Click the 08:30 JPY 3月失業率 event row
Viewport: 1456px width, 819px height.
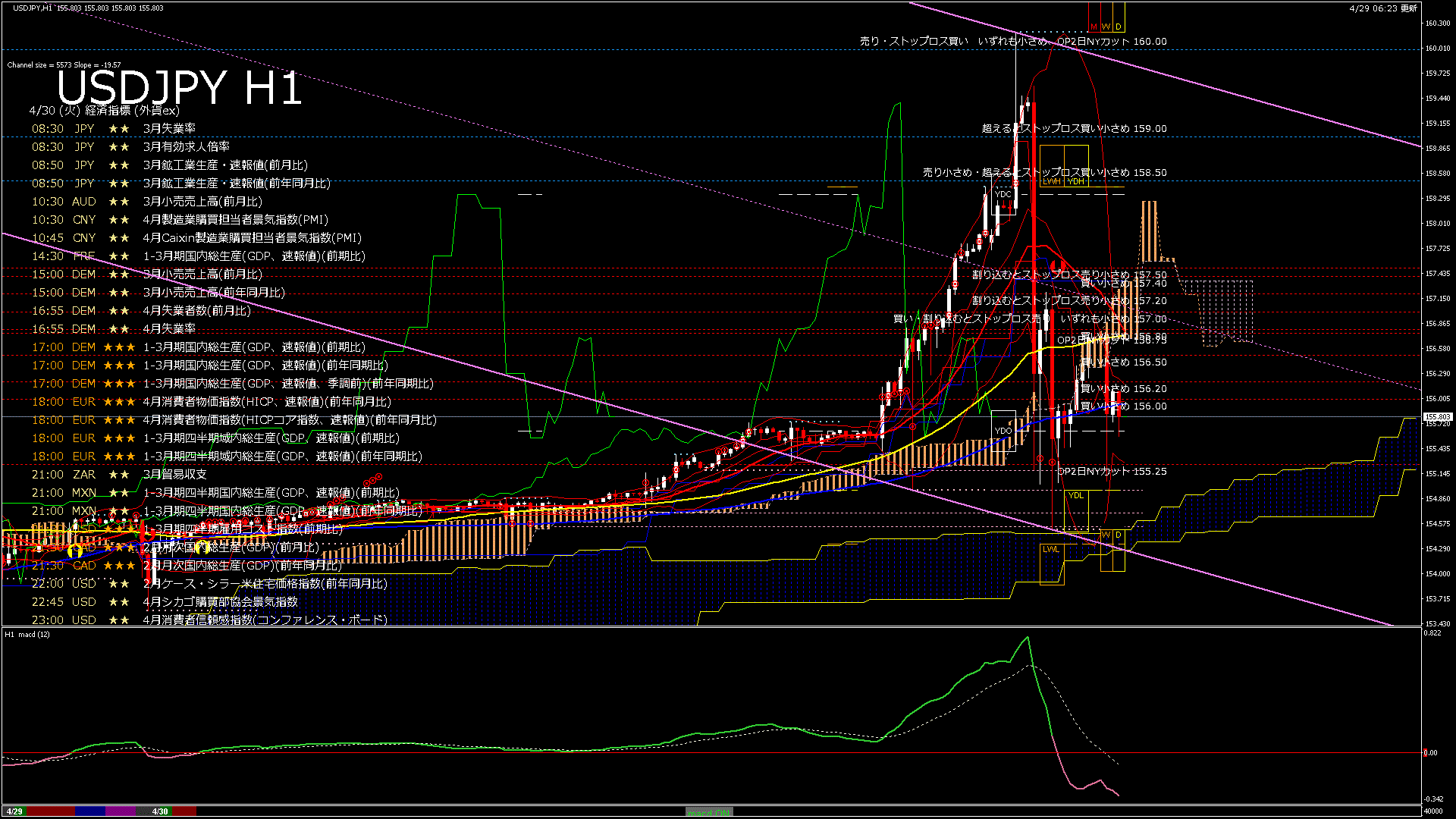[114, 129]
